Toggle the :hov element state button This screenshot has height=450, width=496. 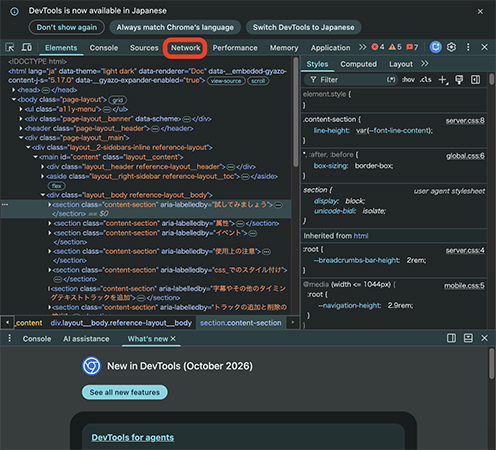(x=408, y=80)
